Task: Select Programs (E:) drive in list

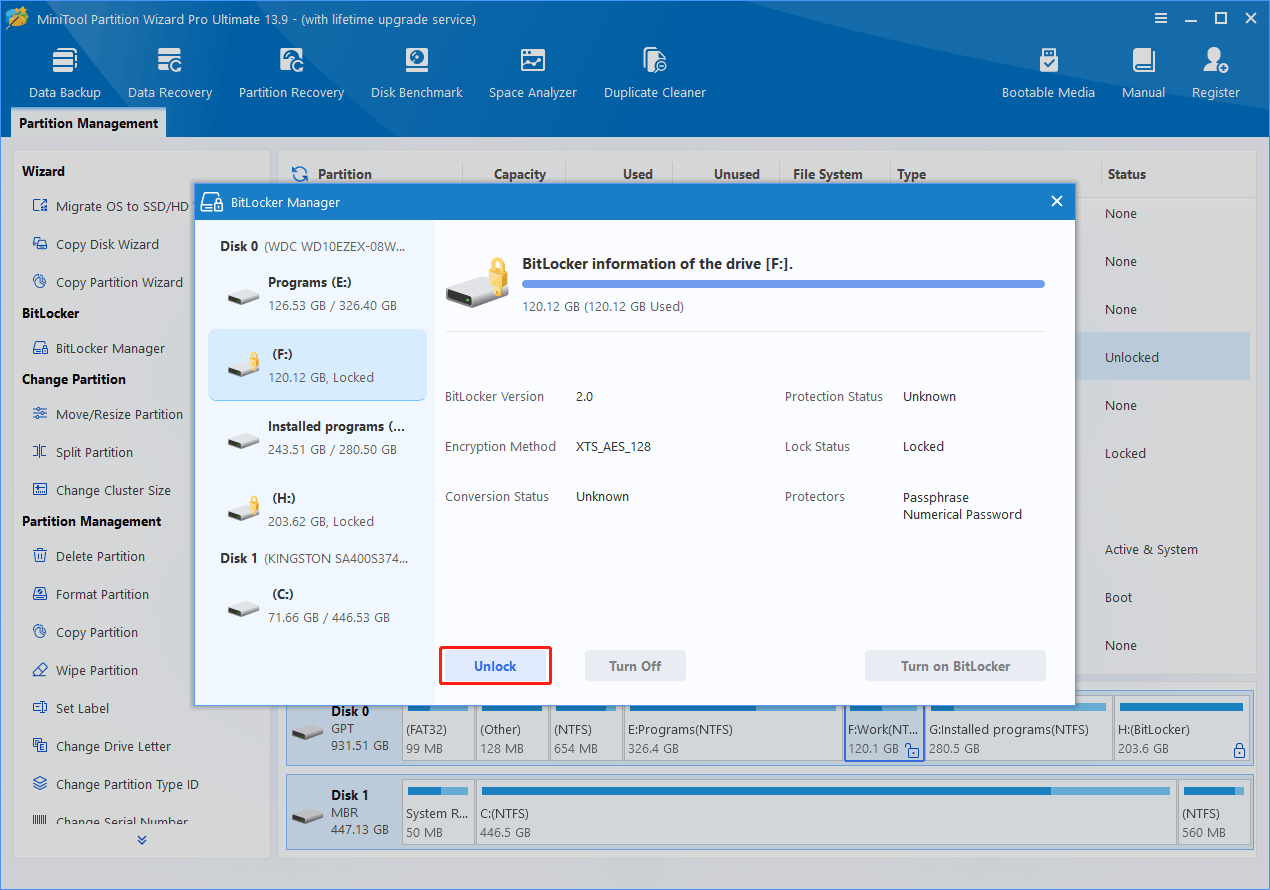Action: (x=317, y=294)
